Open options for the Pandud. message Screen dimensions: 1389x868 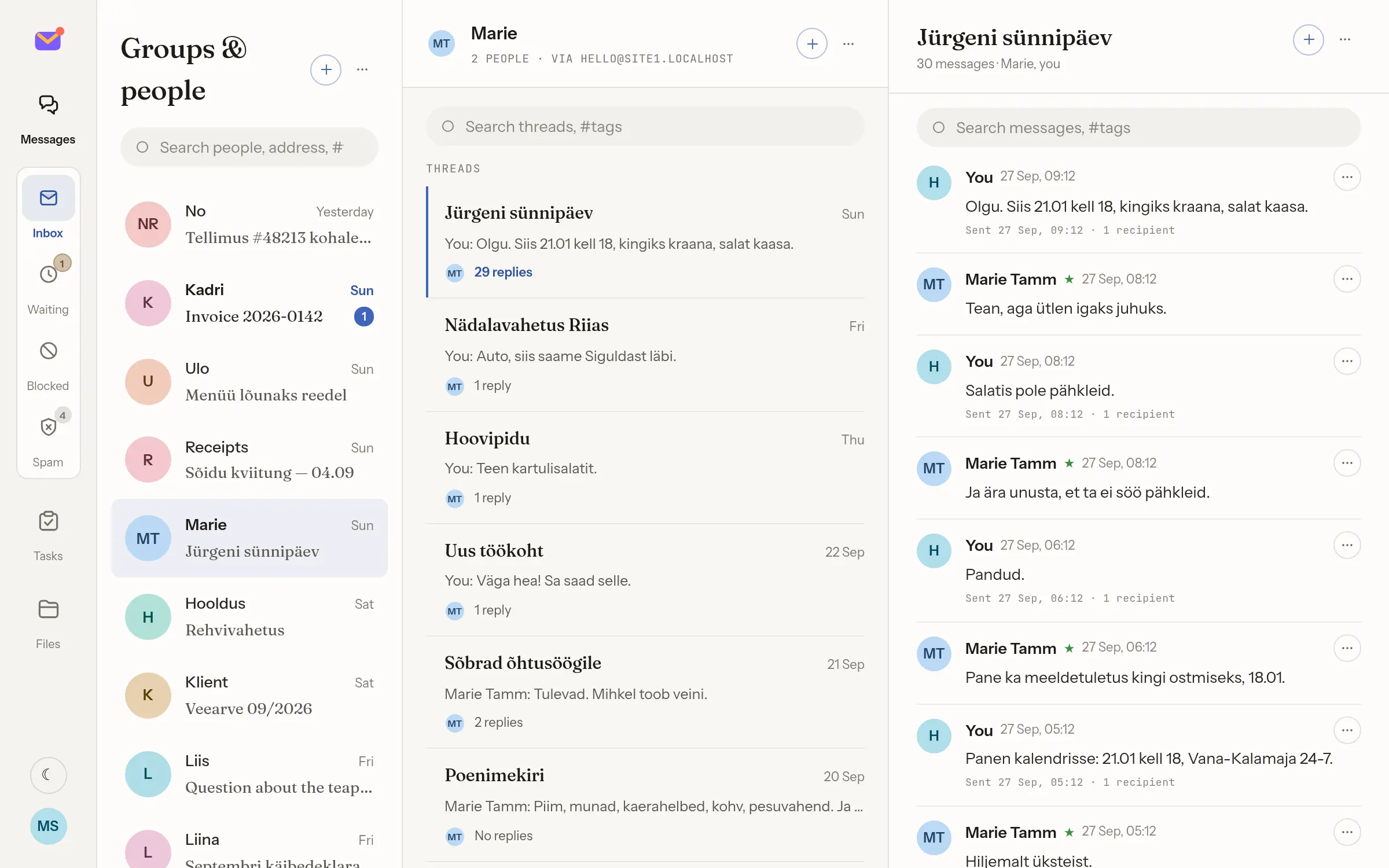point(1347,545)
